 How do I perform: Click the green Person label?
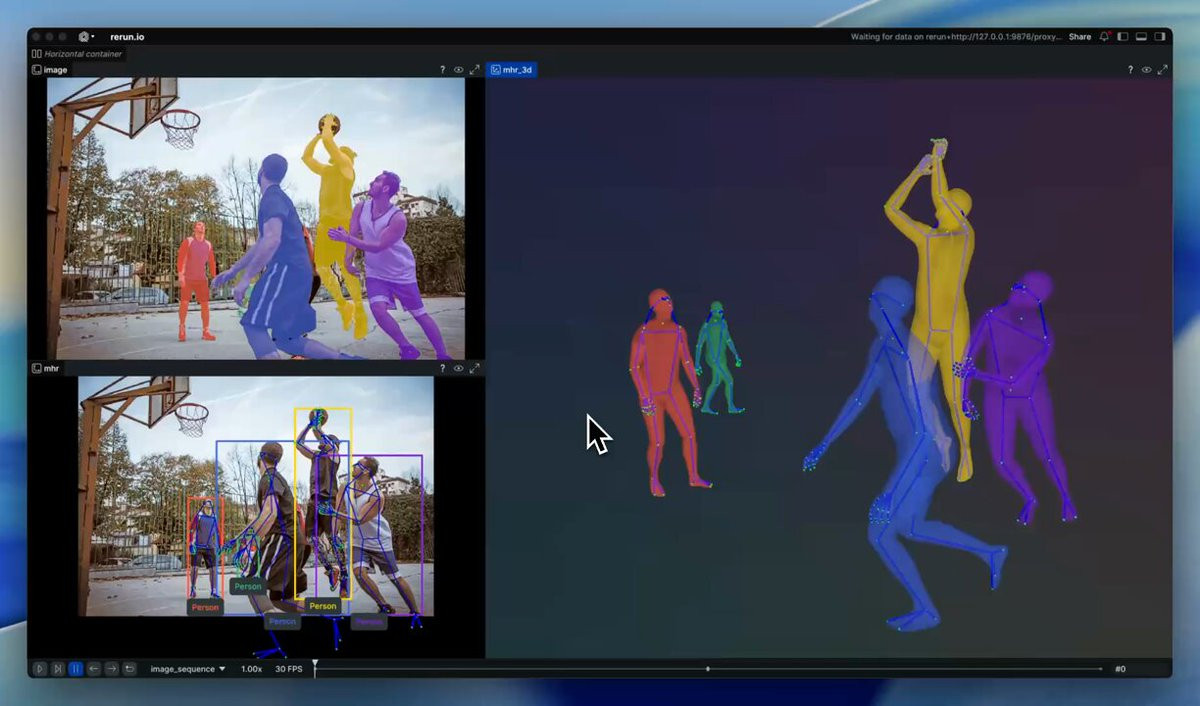[247, 586]
